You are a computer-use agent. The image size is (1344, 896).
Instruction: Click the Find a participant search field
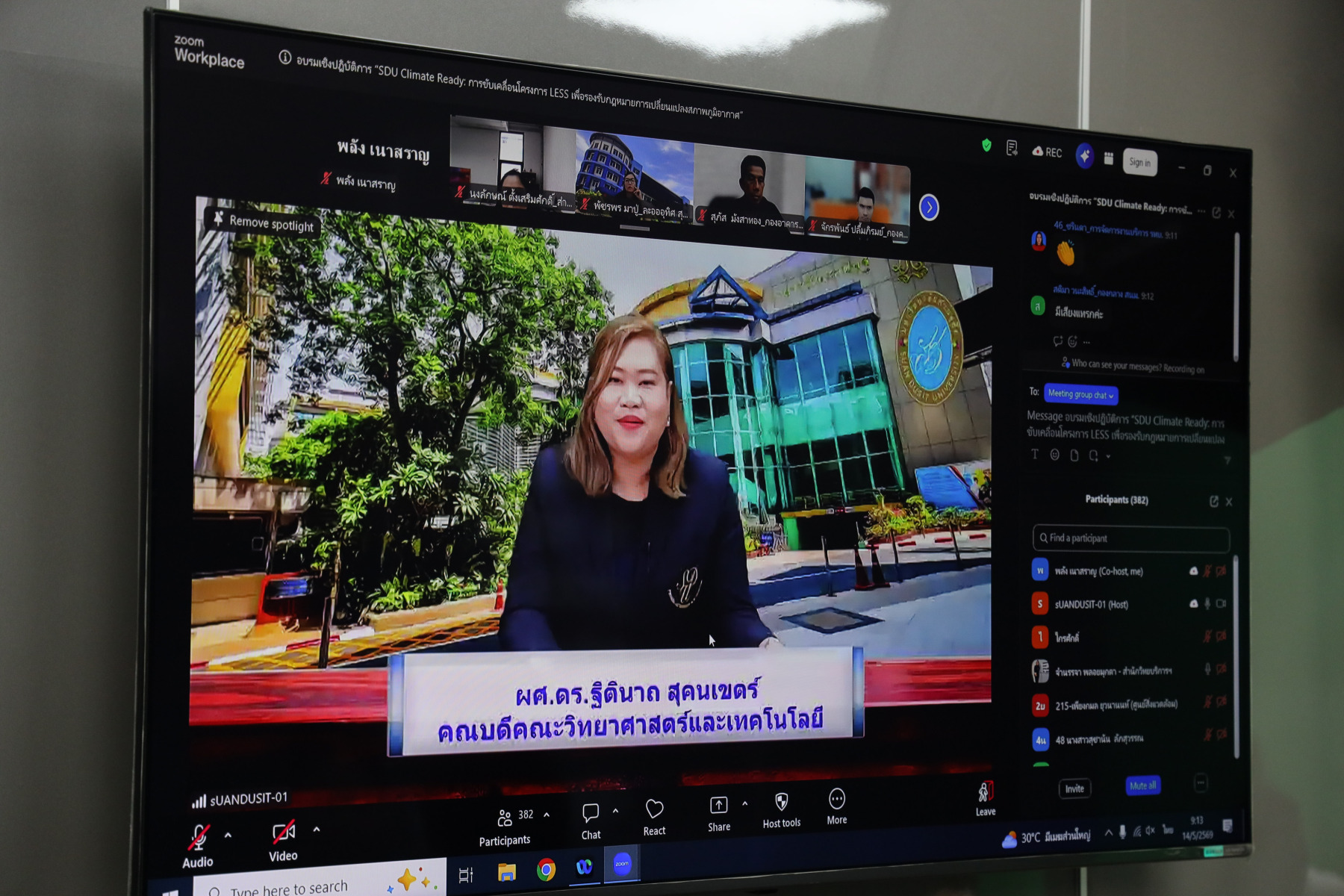pyautogui.click(x=1130, y=538)
